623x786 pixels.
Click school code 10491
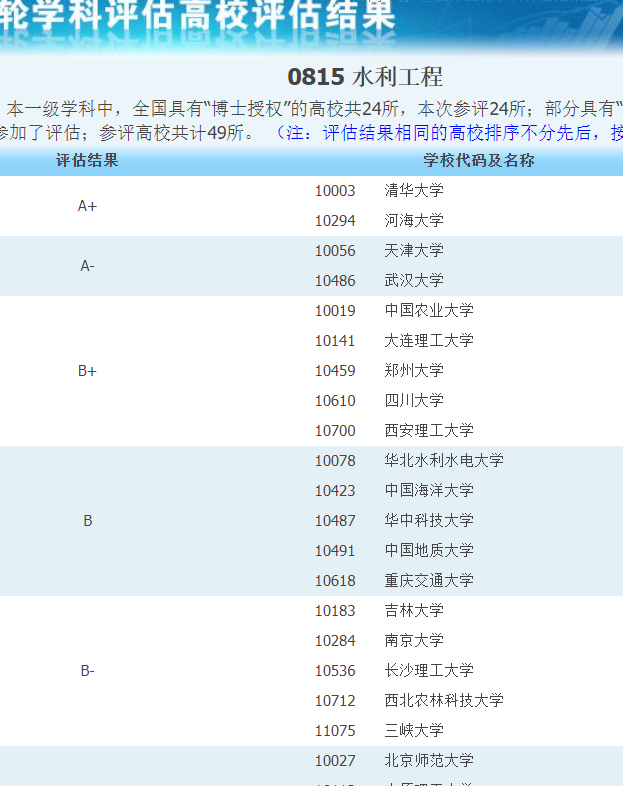335,551
